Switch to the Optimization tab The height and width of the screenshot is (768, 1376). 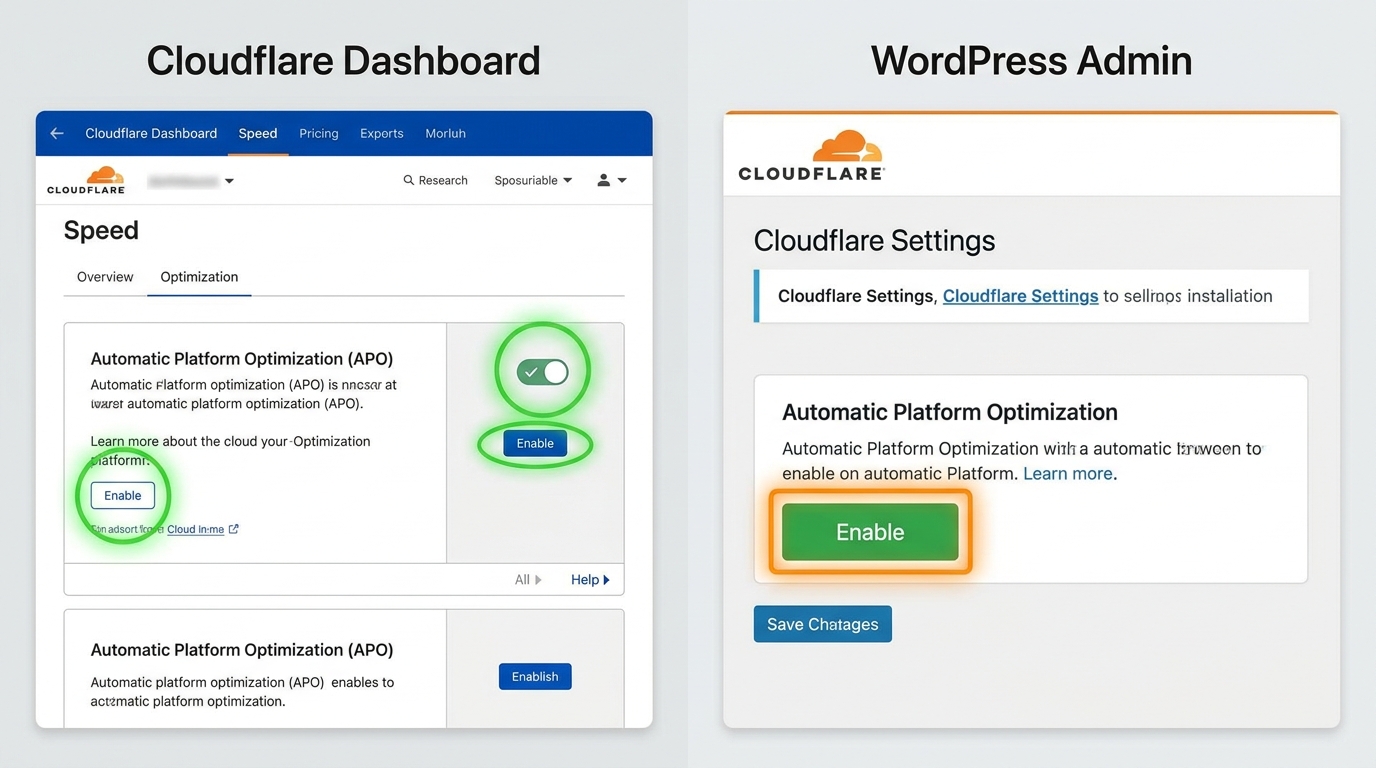[199, 277]
